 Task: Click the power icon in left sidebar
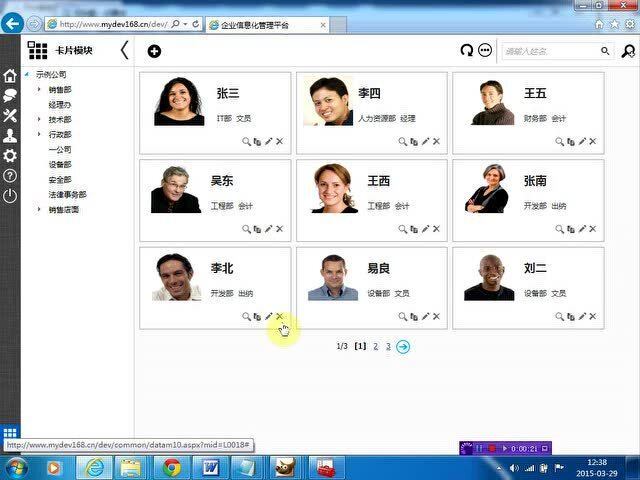tap(10, 196)
